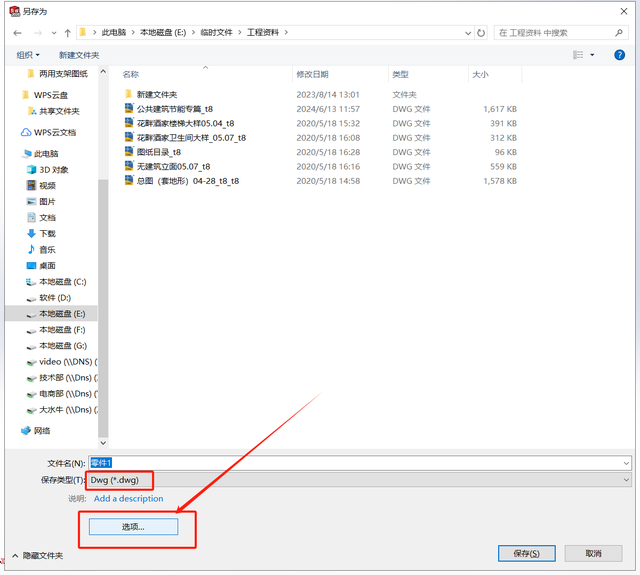Go up one folder level

click(67, 33)
